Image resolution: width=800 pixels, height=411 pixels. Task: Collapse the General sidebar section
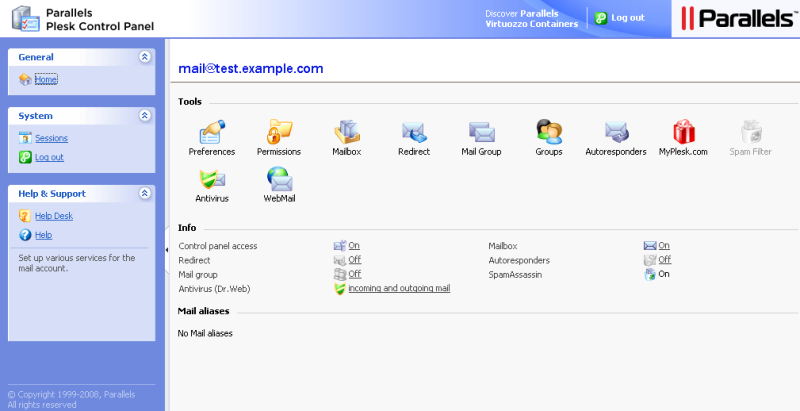pos(145,57)
